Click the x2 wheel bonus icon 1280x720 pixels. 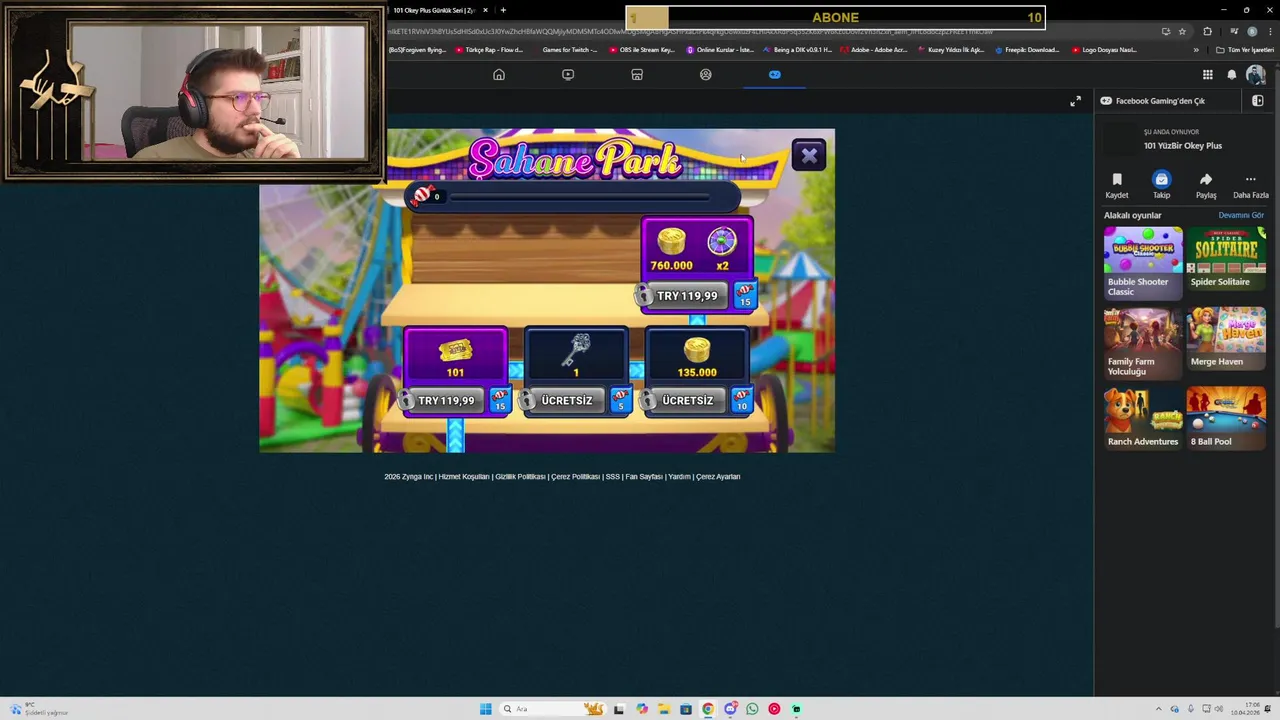[722, 242]
